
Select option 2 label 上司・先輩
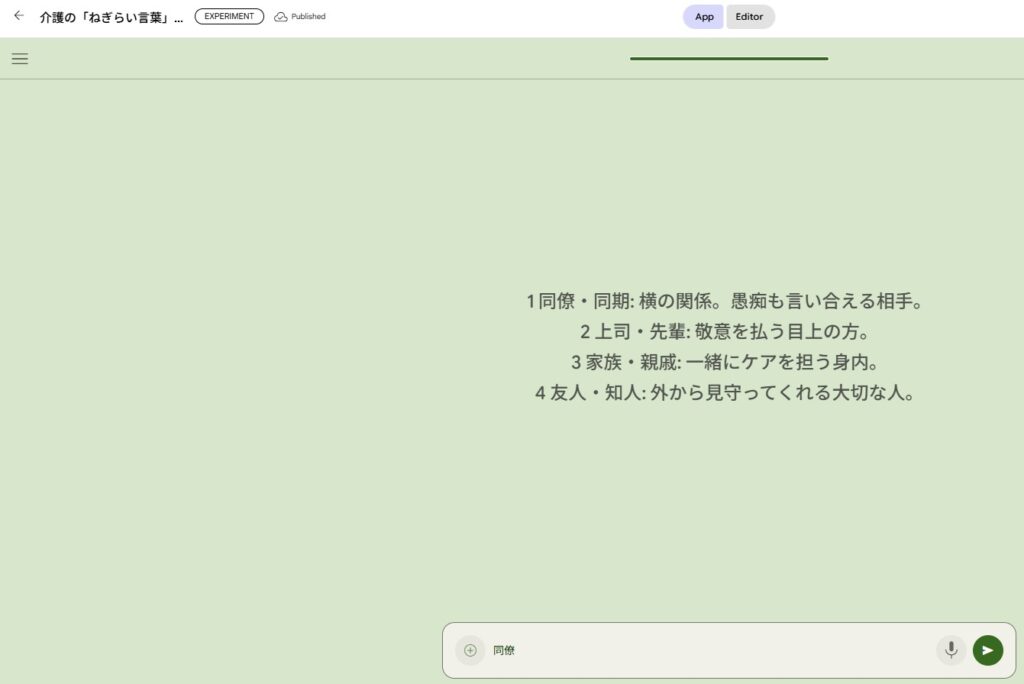pos(639,332)
